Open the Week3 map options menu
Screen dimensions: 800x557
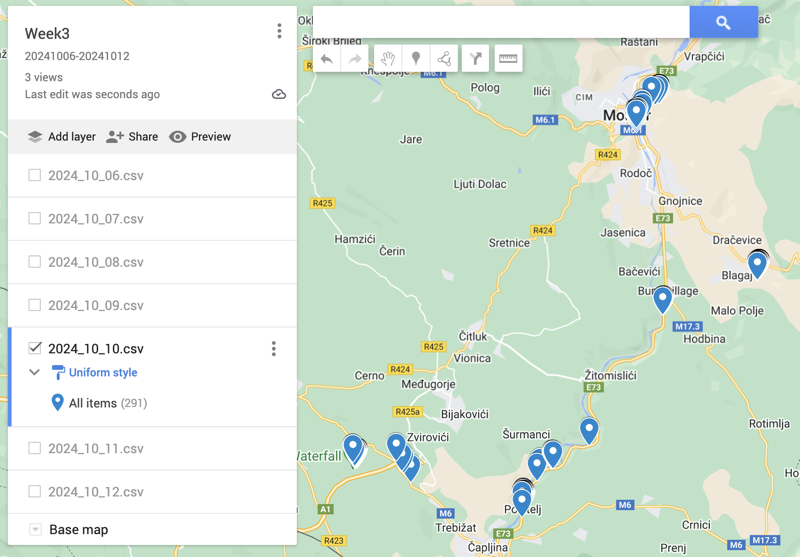click(x=279, y=32)
